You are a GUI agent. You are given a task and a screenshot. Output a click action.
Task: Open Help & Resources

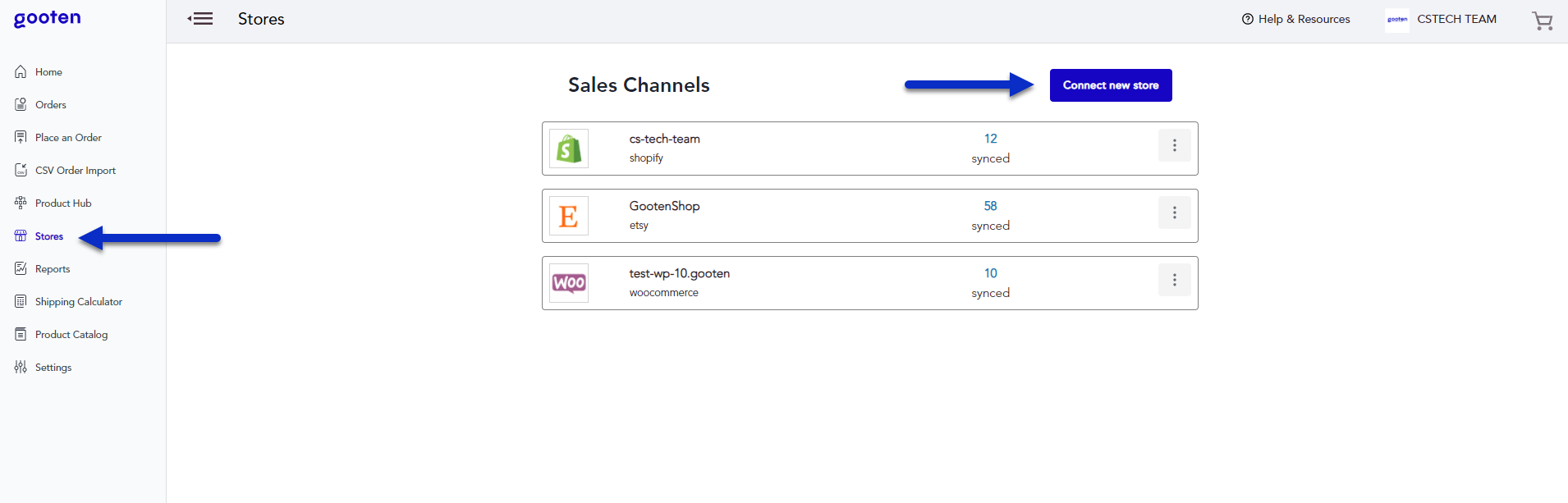pyautogui.click(x=1295, y=19)
